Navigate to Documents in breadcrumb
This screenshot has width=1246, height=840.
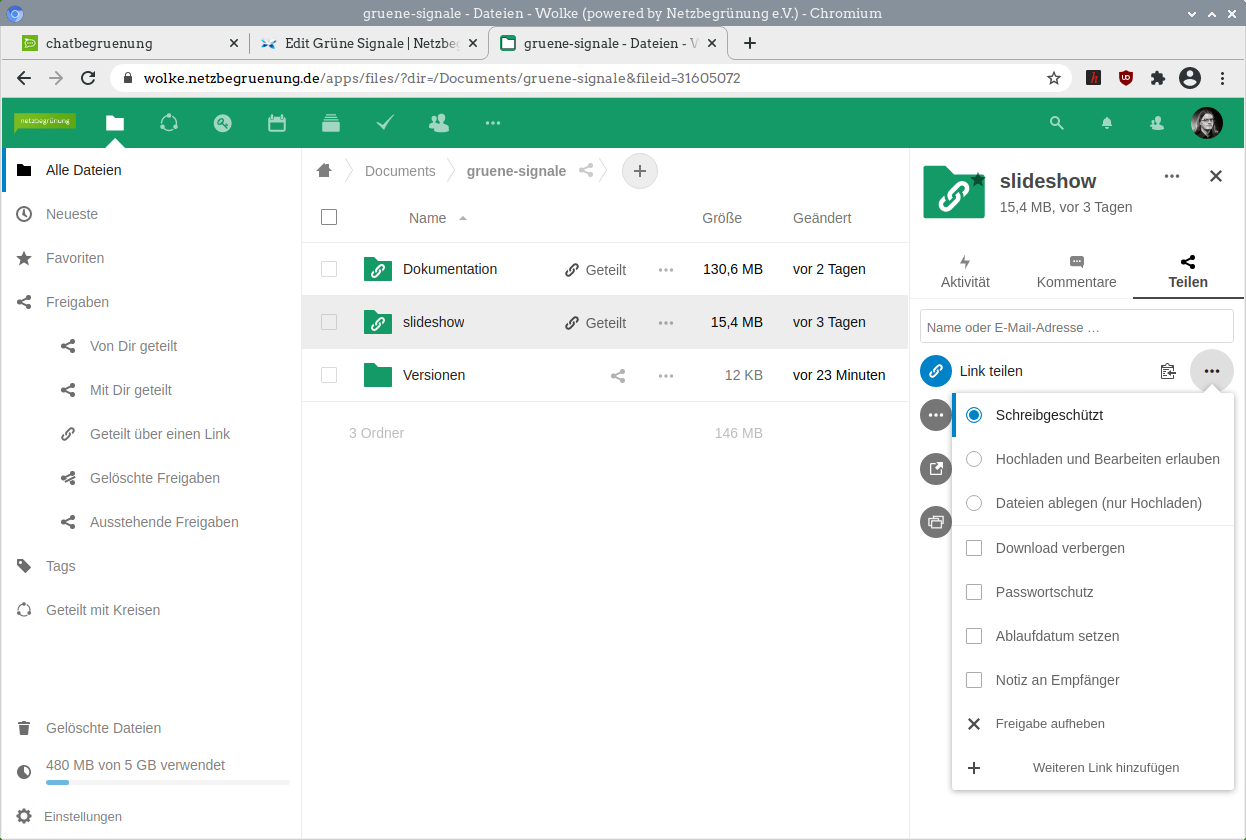click(x=400, y=171)
